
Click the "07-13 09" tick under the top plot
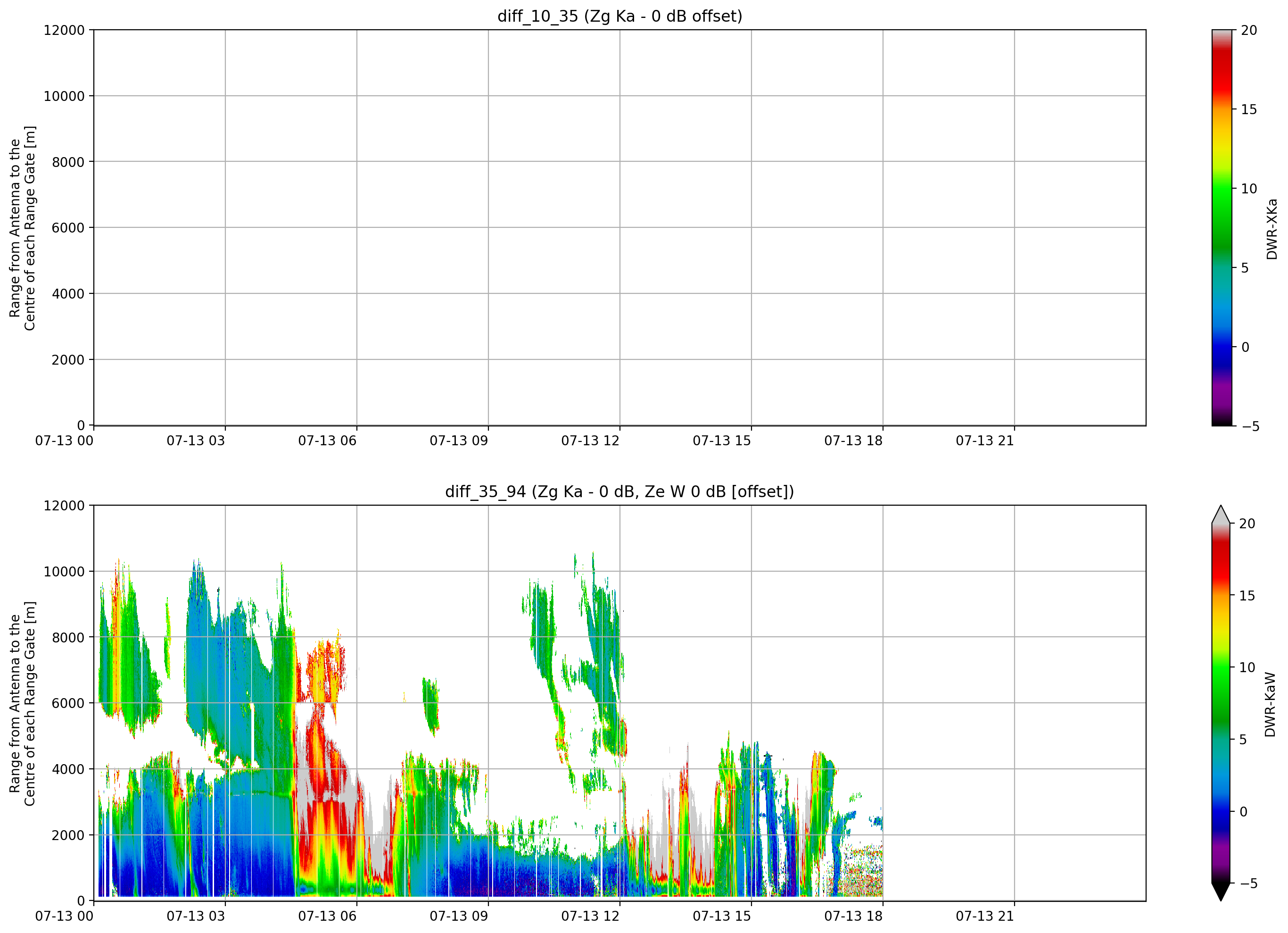tap(459, 441)
